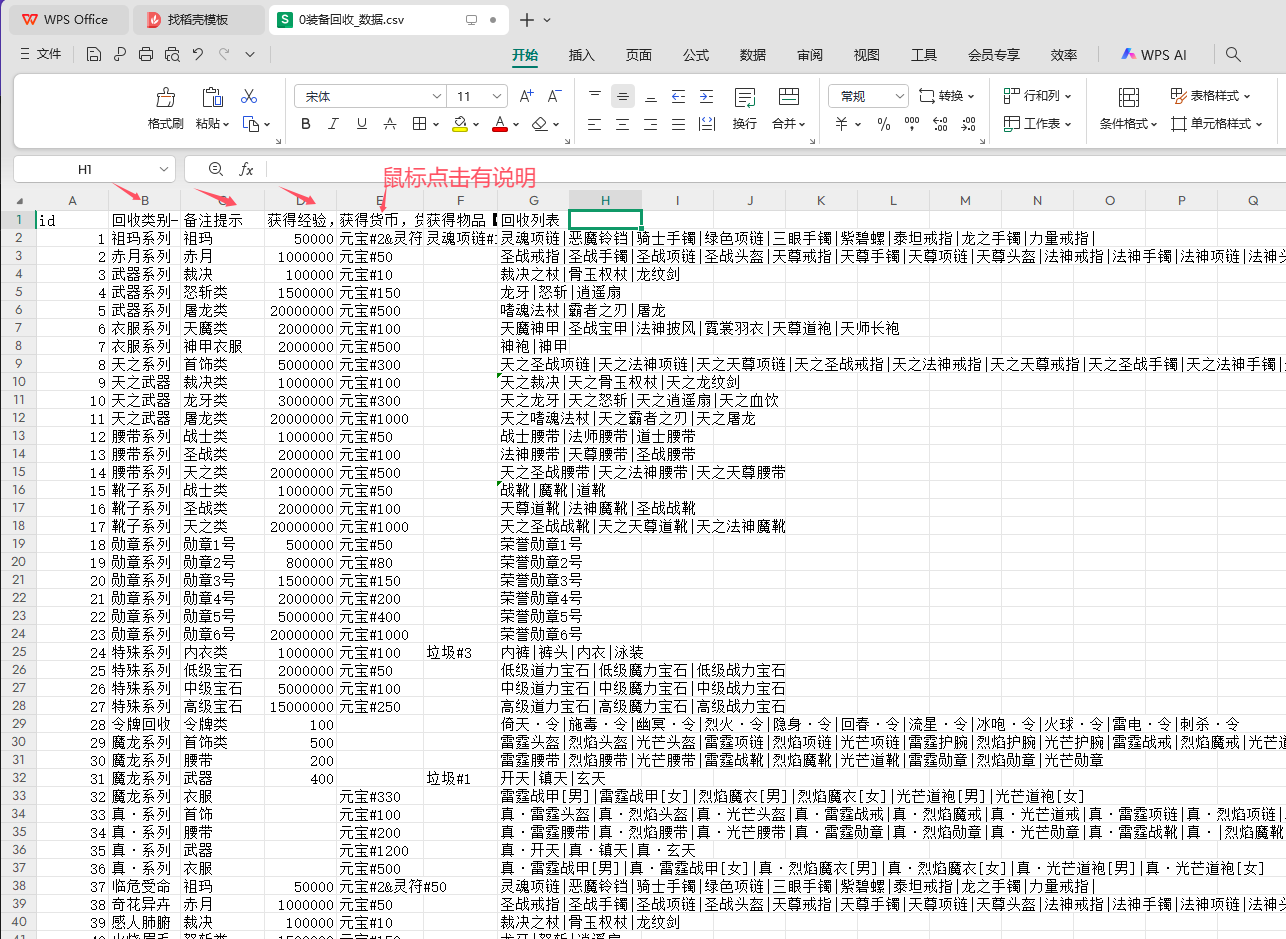
Task: Open the font name dropdown (宋体)
Action: pos(436,96)
